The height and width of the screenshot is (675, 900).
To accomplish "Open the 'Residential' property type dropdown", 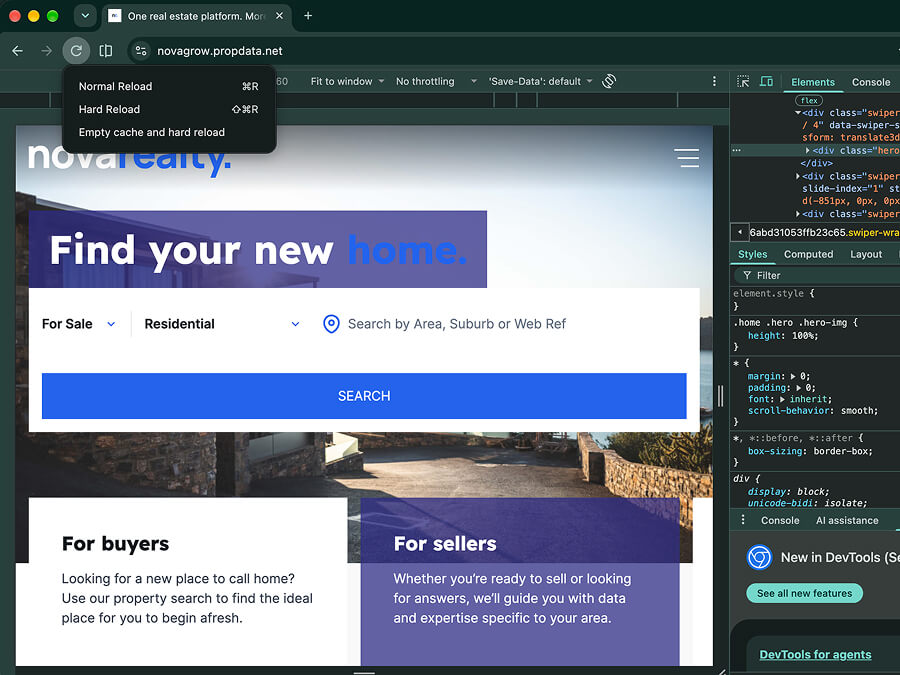I will [222, 324].
